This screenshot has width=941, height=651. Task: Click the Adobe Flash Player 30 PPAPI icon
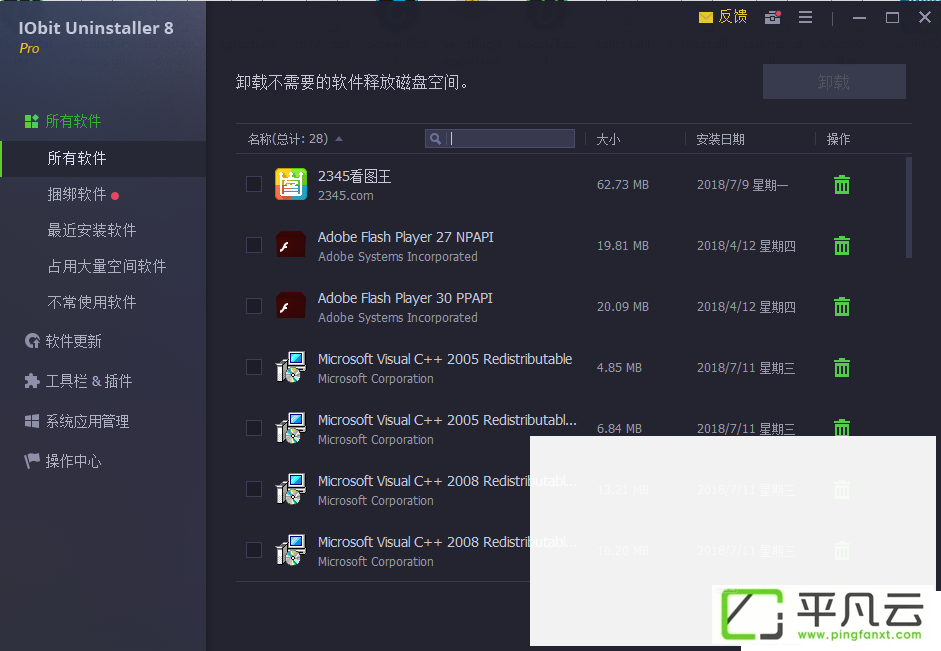pos(291,306)
